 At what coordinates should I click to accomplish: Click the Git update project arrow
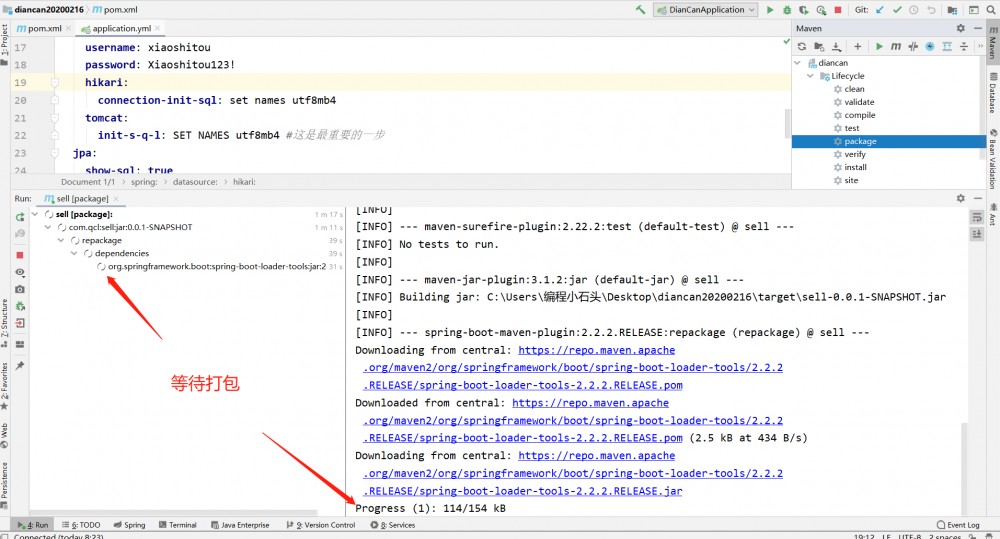[880, 10]
